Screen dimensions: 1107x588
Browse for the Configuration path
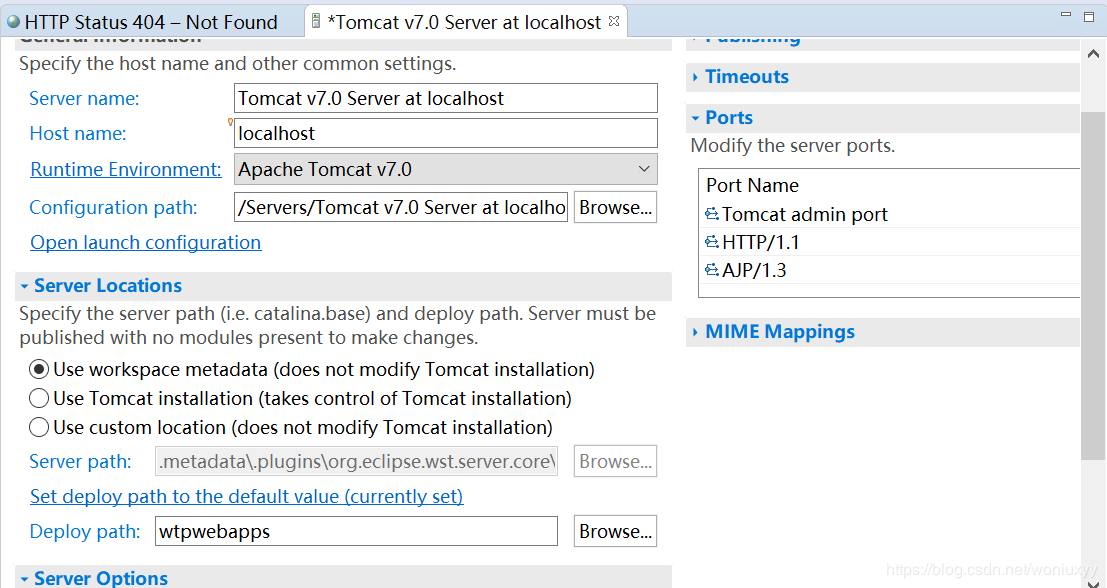pyautogui.click(x=616, y=207)
